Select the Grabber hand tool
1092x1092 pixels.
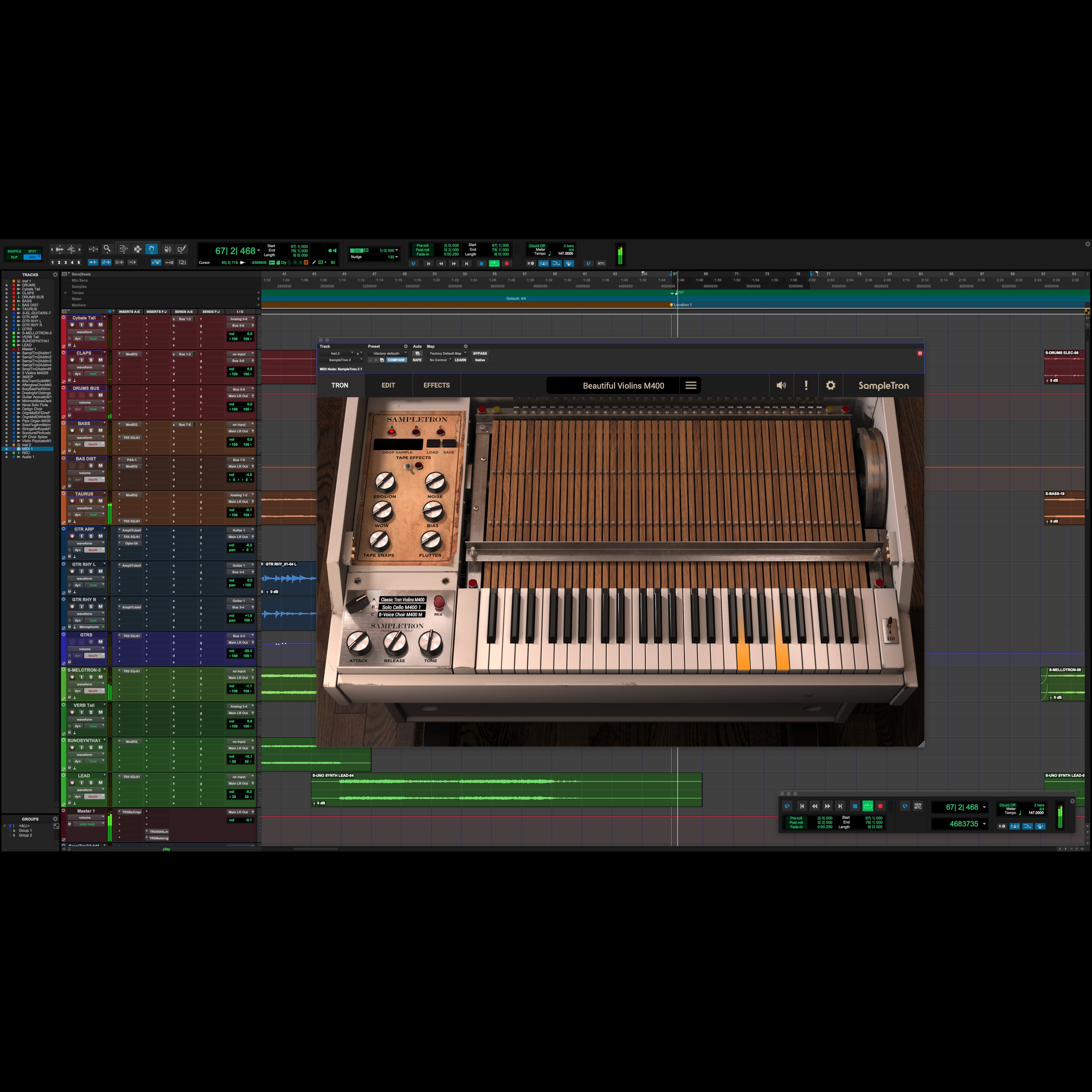point(151,249)
